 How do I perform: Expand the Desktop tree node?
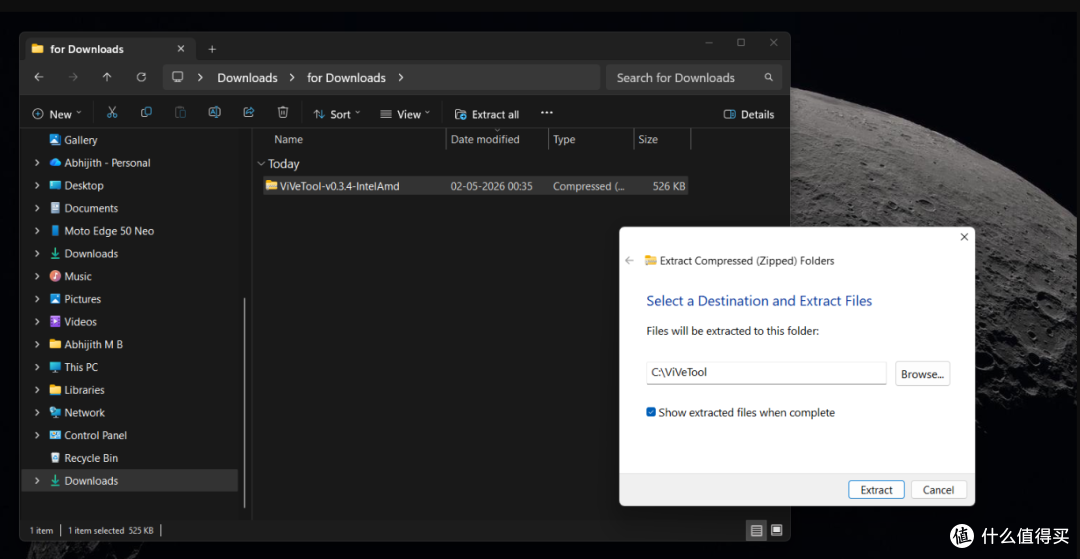[x=37, y=186]
